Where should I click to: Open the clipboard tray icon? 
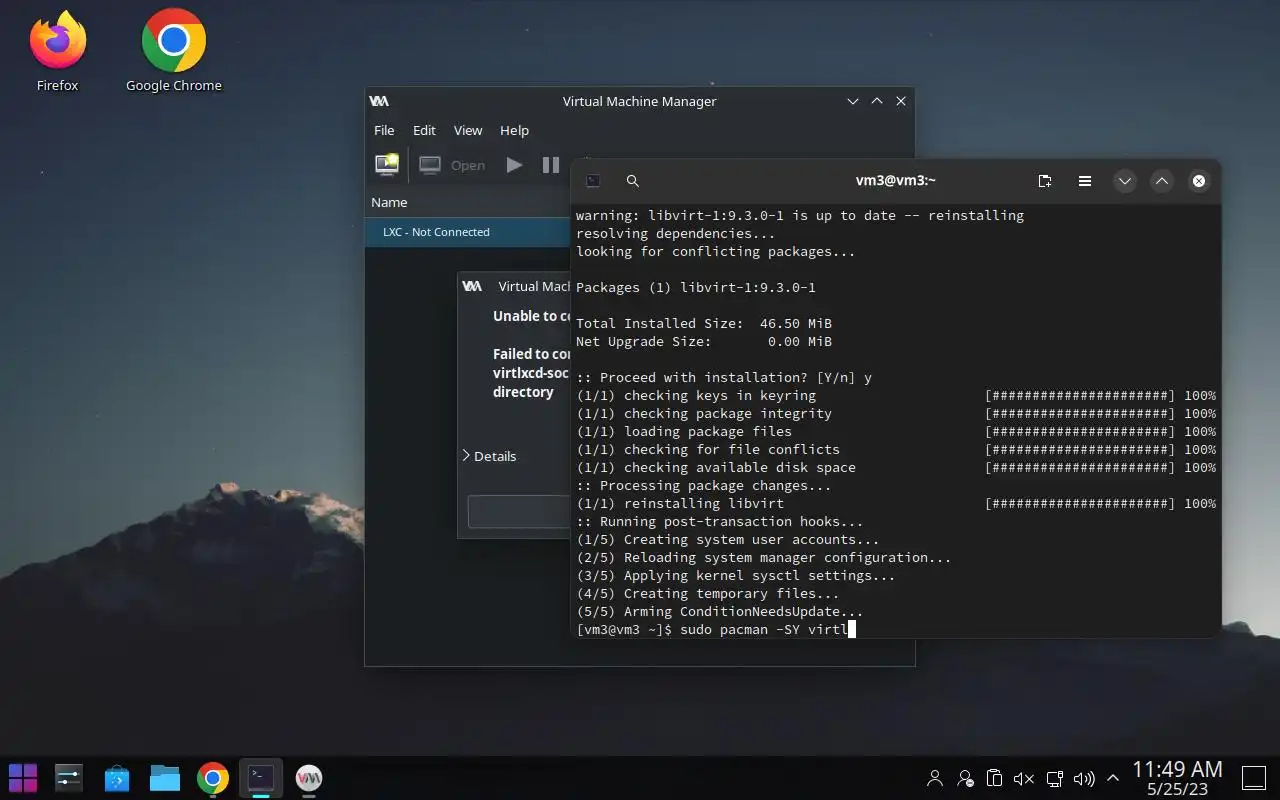(x=994, y=778)
